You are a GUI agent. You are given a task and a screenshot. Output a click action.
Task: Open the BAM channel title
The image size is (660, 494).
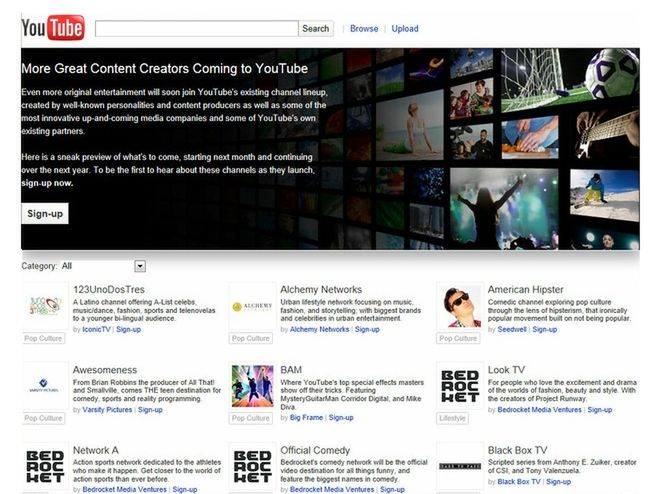pyautogui.click(x=291, y=370)
